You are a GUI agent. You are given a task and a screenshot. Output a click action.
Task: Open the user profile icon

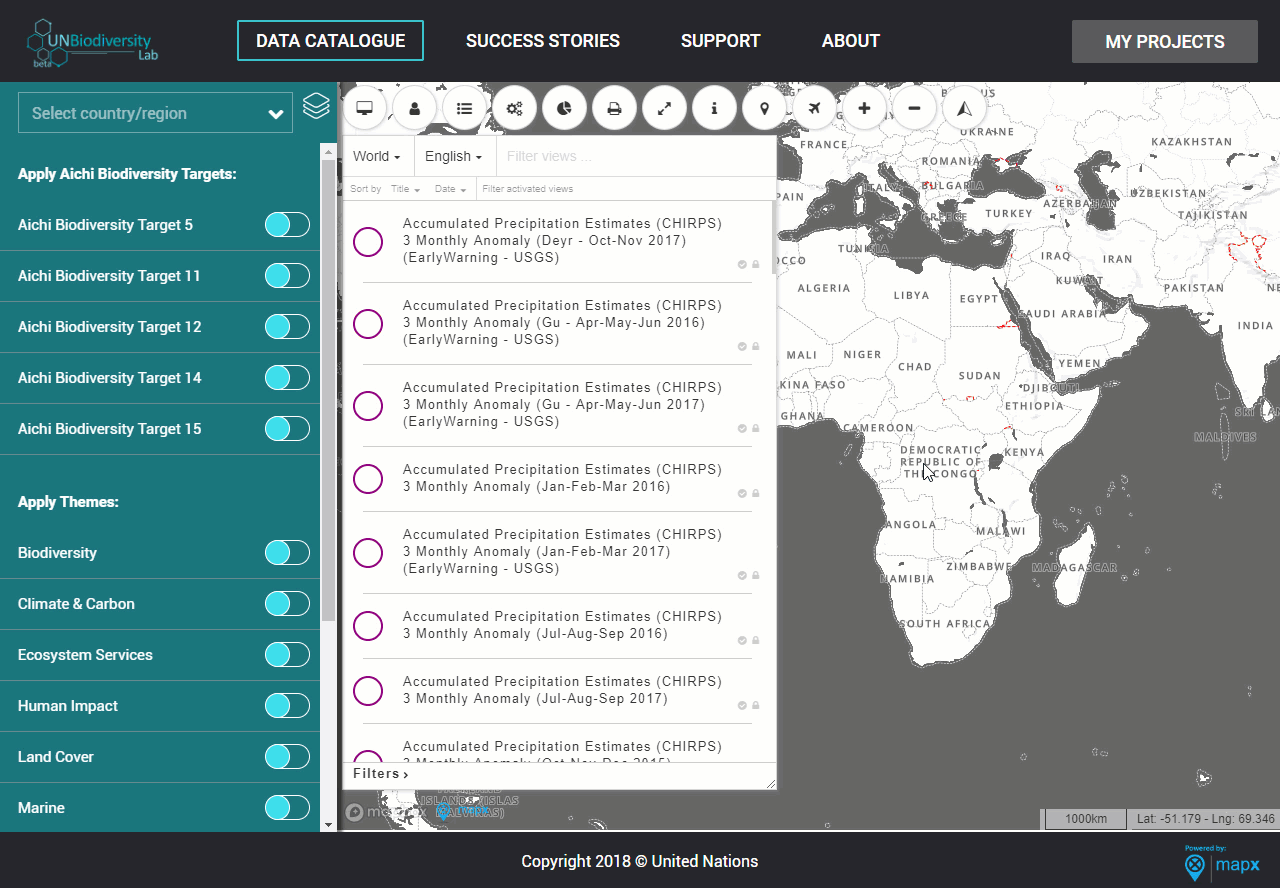pyautogui.click(x=415, y=108)
